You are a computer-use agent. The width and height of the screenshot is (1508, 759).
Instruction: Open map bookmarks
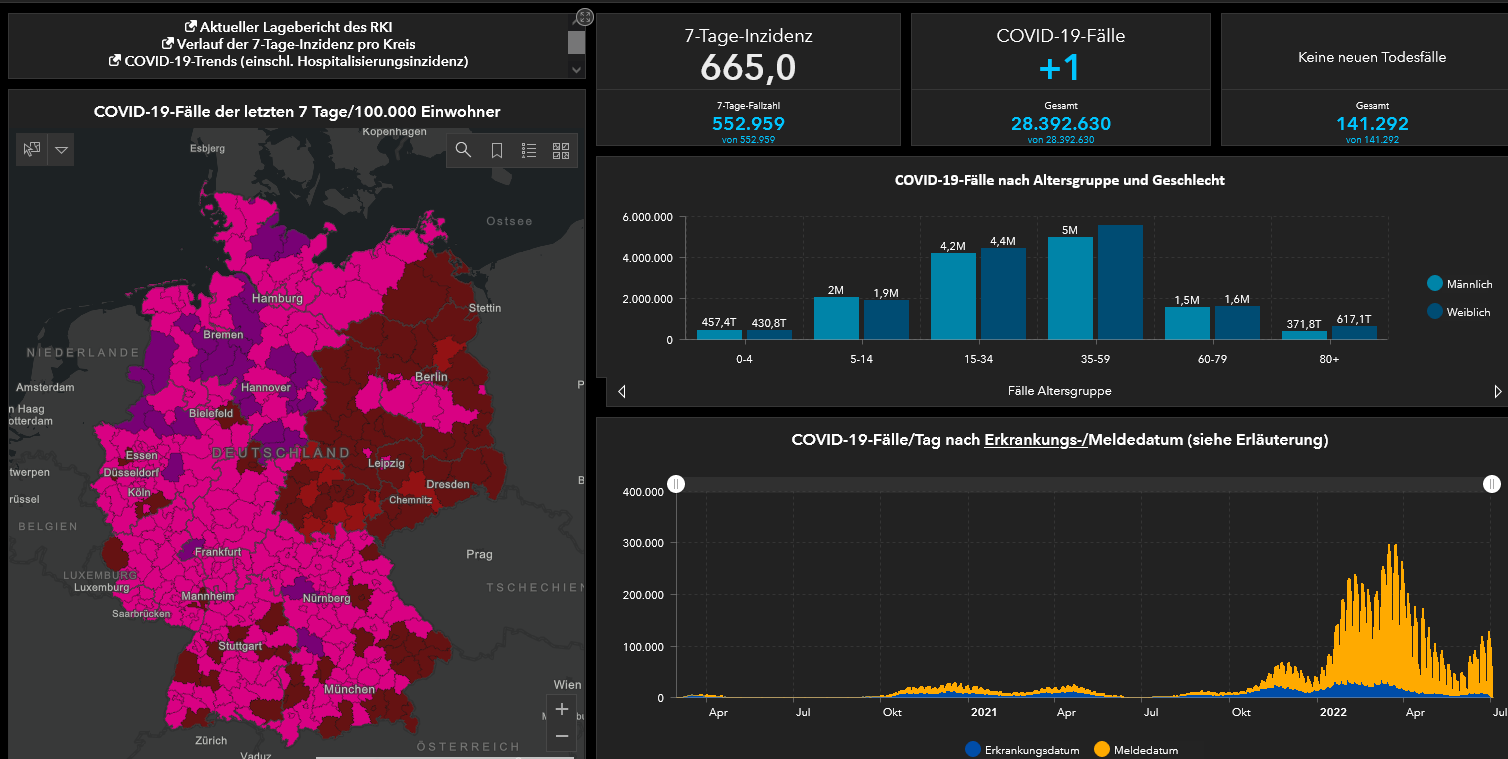pyautogui.click(x=496, y=150)
